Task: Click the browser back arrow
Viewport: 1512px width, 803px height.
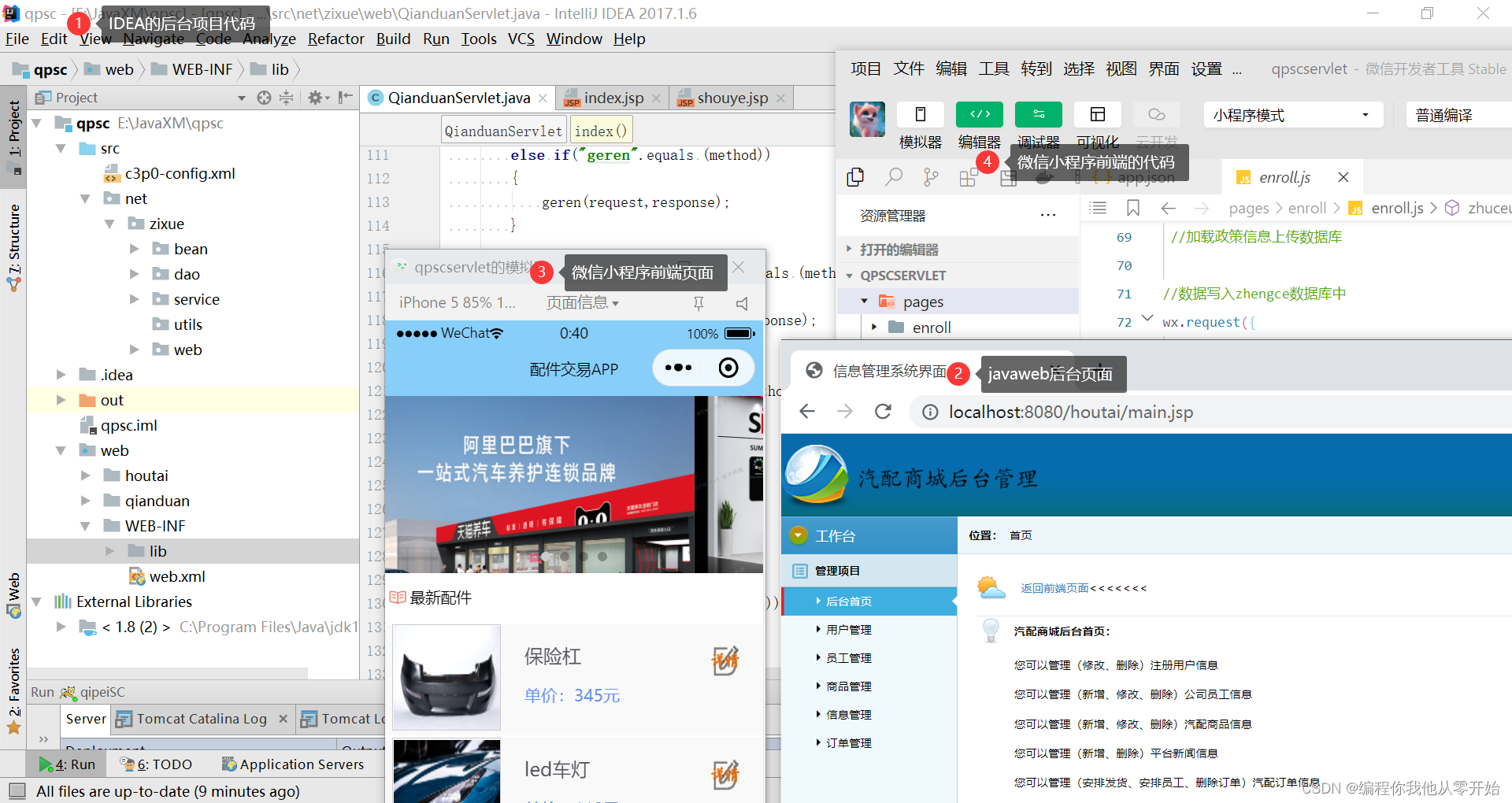Action: coord(807,412)
